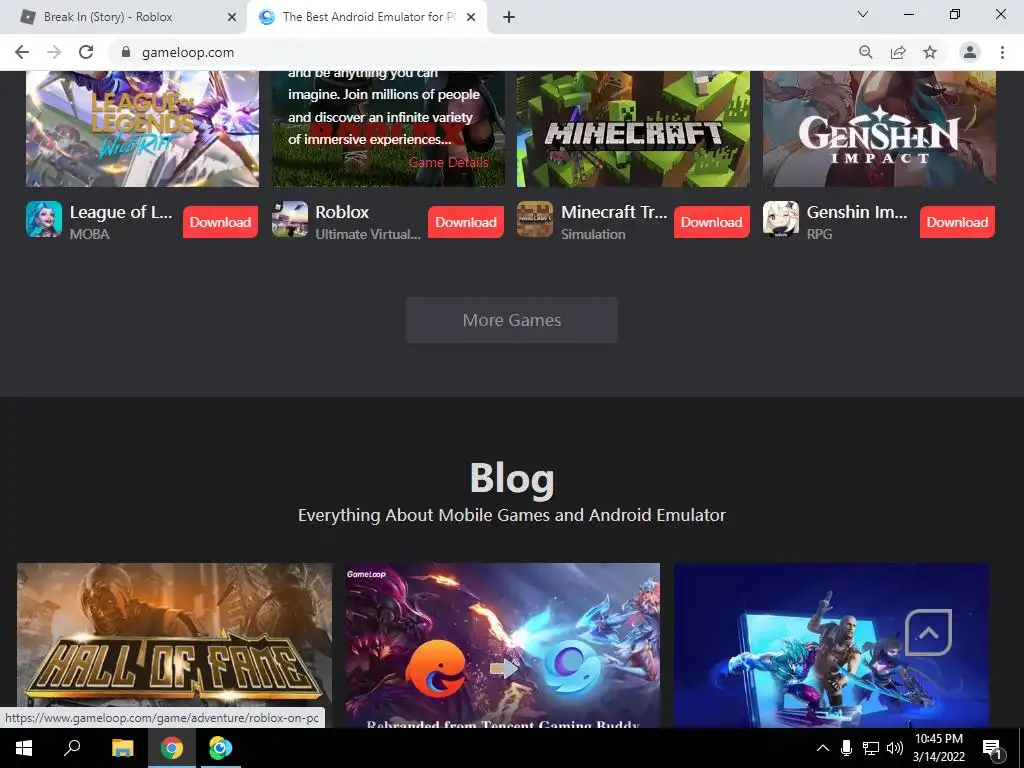
Task: Show hidden system tray icons
Action: pyautogui.click(x=823, y=748)
